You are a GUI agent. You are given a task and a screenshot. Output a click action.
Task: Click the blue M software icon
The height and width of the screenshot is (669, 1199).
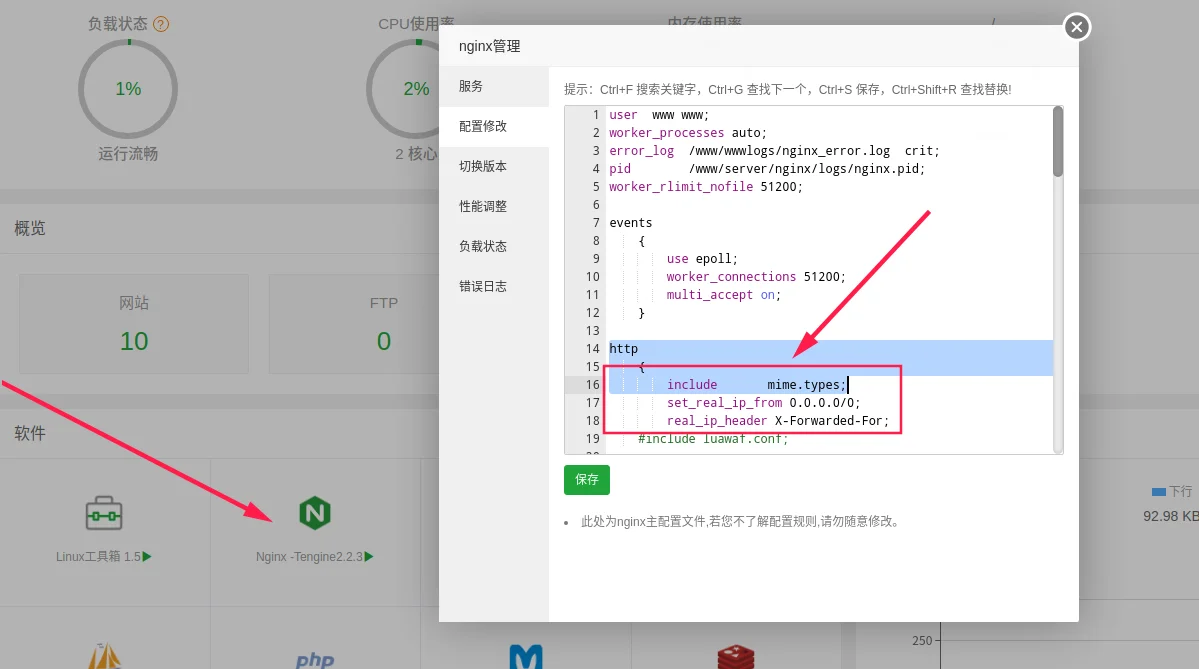tap(526, 657)
